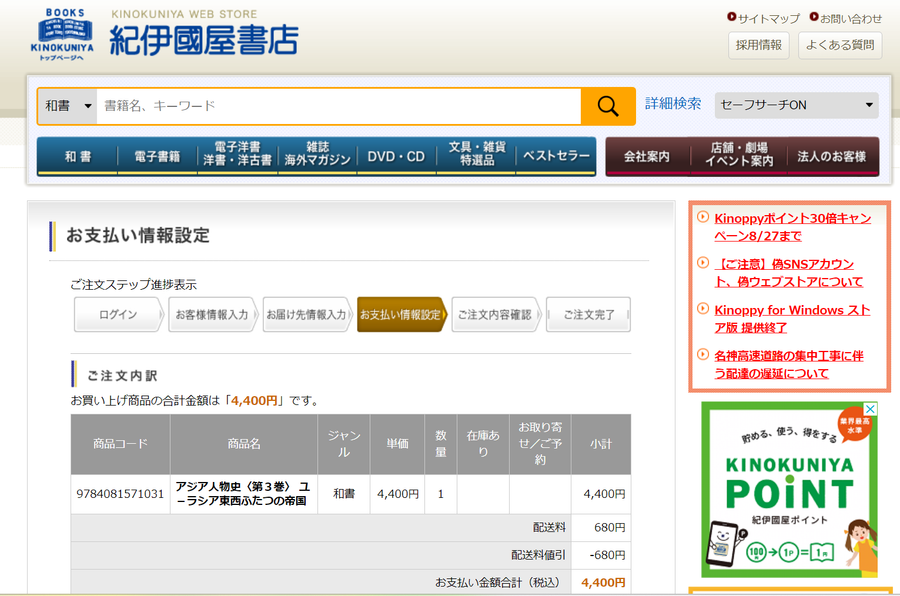Click the ご注文内訳 section heading

(122, 376)
